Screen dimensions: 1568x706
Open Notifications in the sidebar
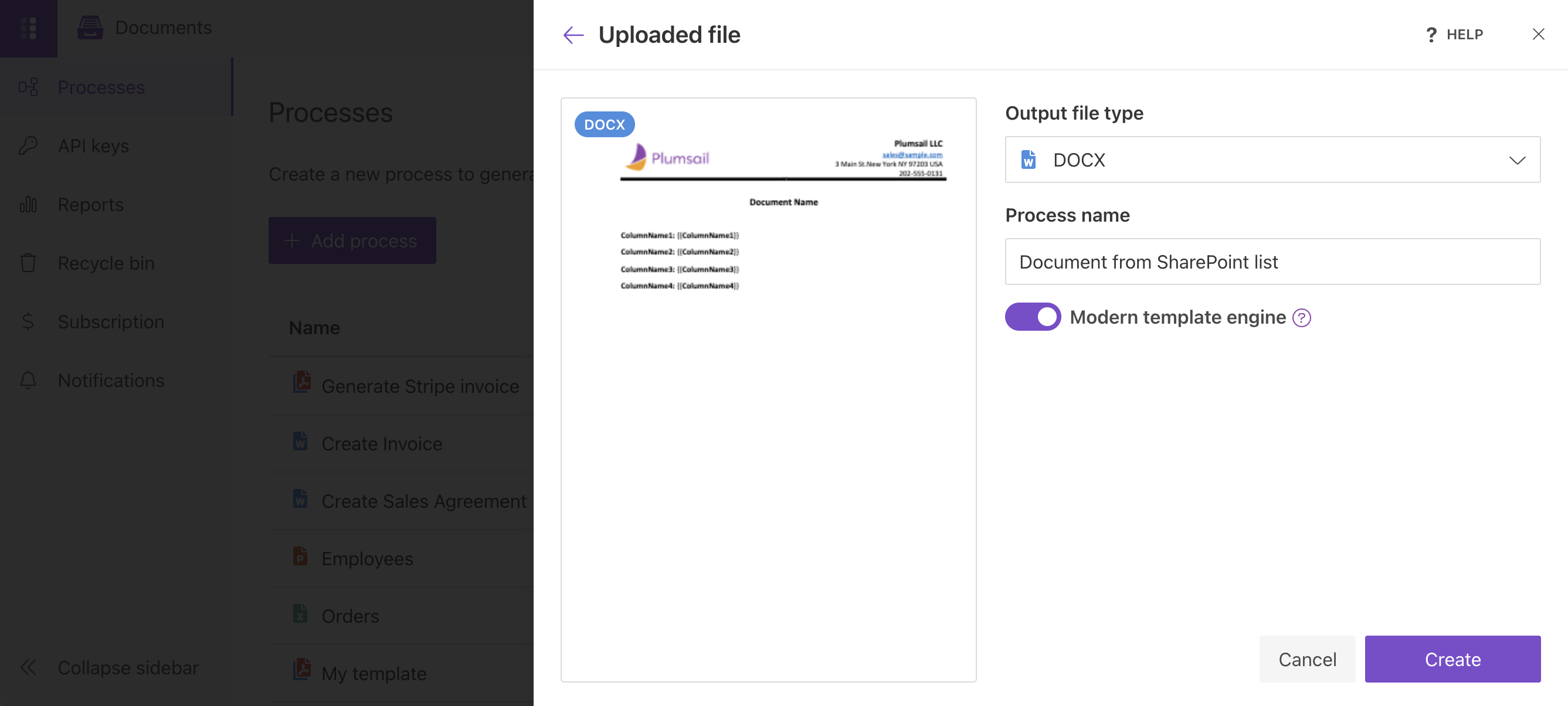pos(116,380)
